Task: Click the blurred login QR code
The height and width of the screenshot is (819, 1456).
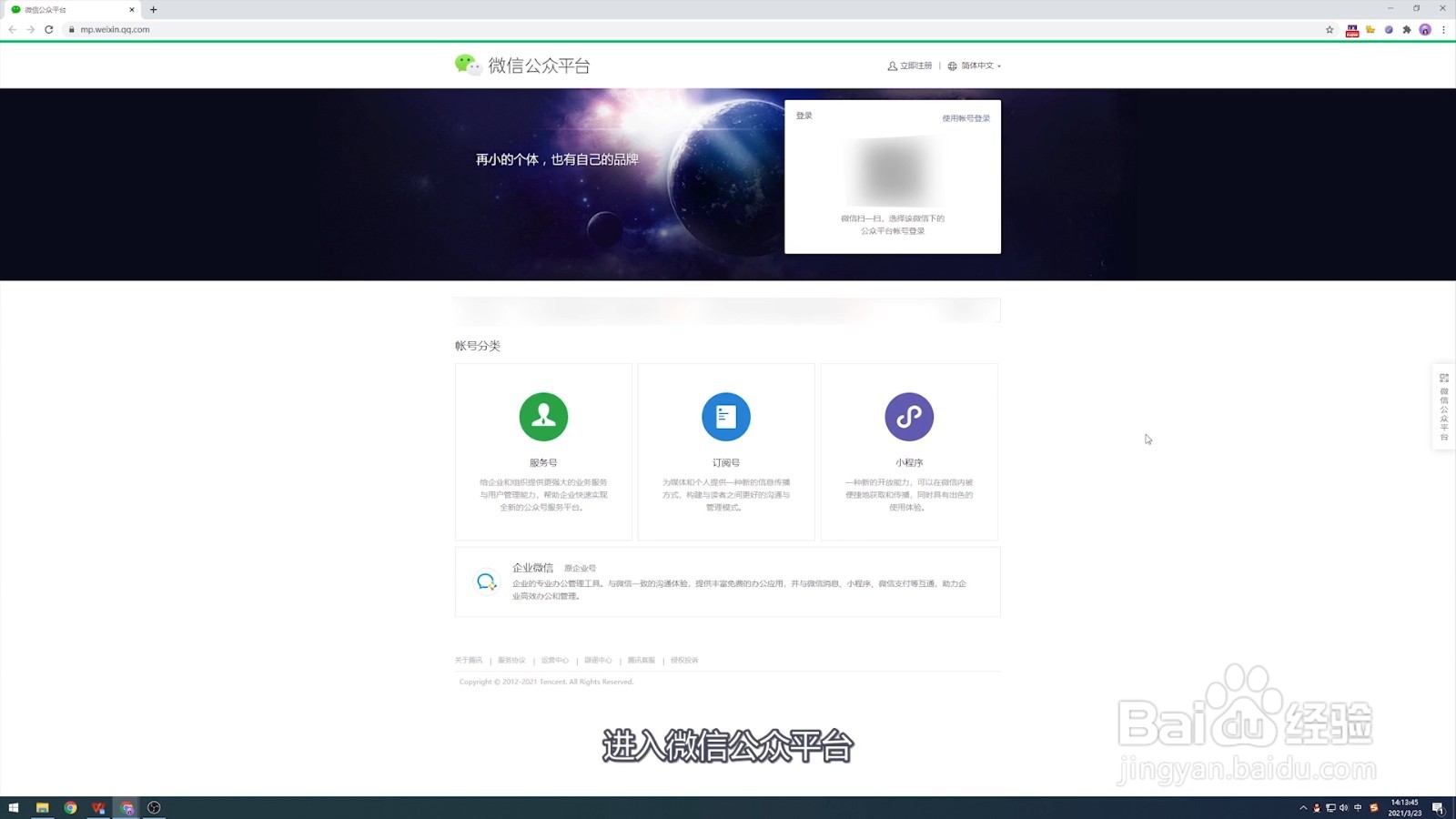Action: [x=893, y=171]
